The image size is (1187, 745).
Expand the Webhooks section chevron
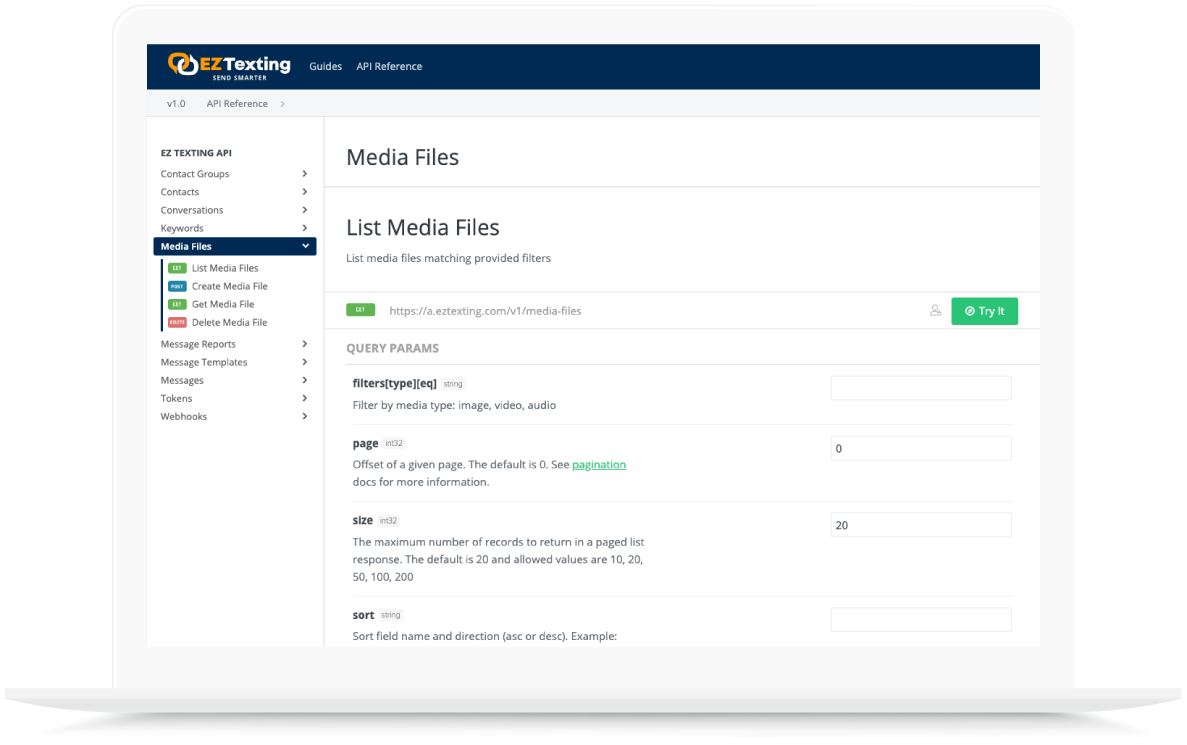[x=304, y=416]
